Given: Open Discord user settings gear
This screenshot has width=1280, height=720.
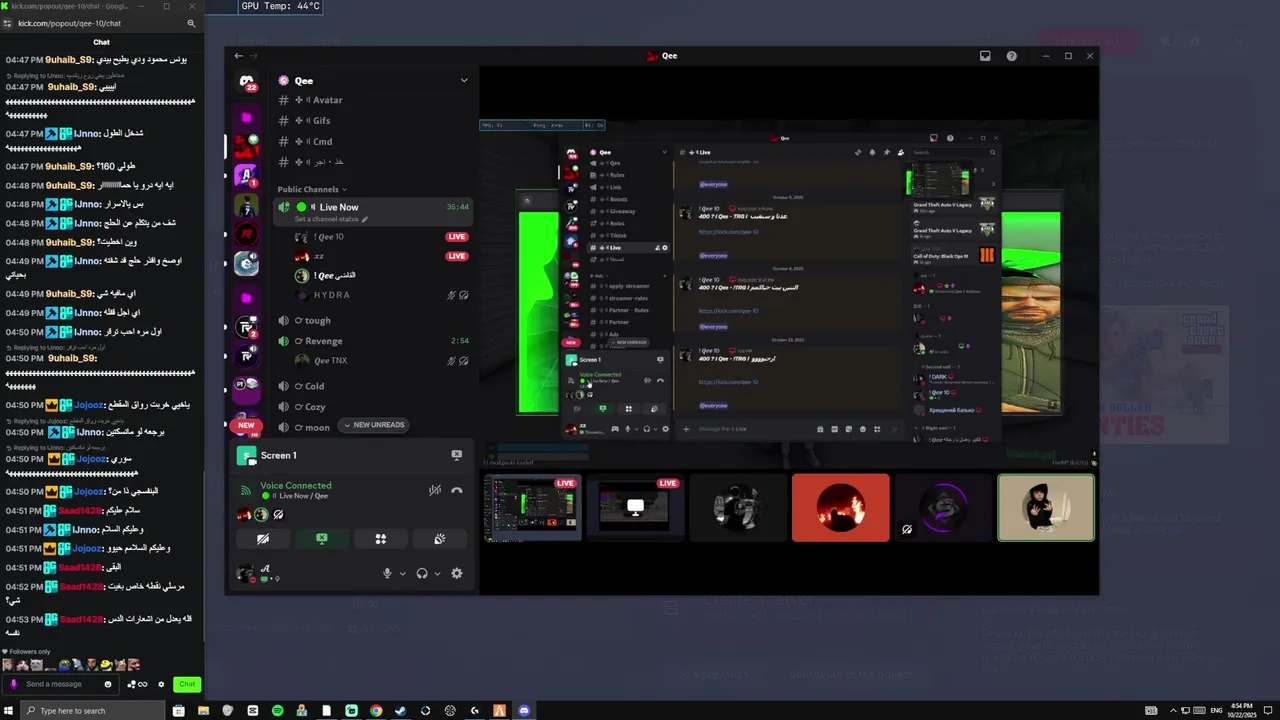Looking at the screenshot, I should tap(457, 573).
